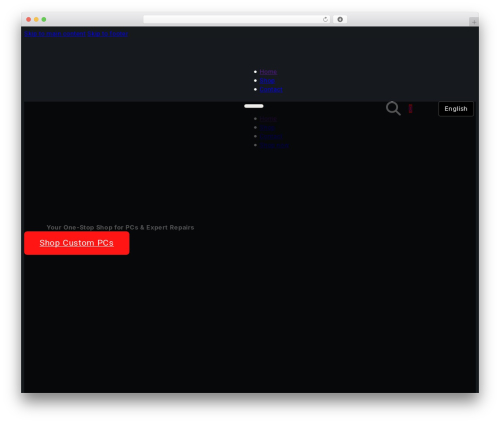Click the downloads icon in the browser toolbar
The width and height of the screenshot is (500, 423).
coord(340,19)
